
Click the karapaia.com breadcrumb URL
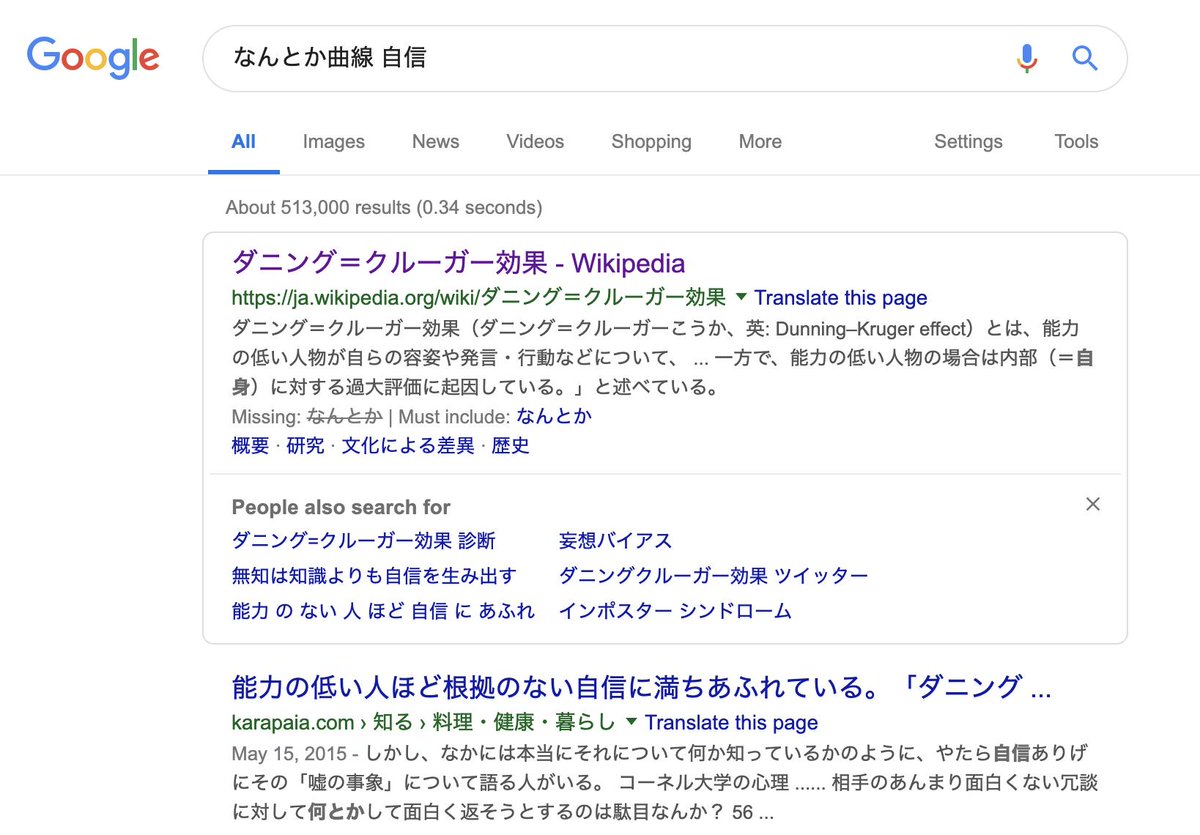pyautogui.click(x=423, y=723)
